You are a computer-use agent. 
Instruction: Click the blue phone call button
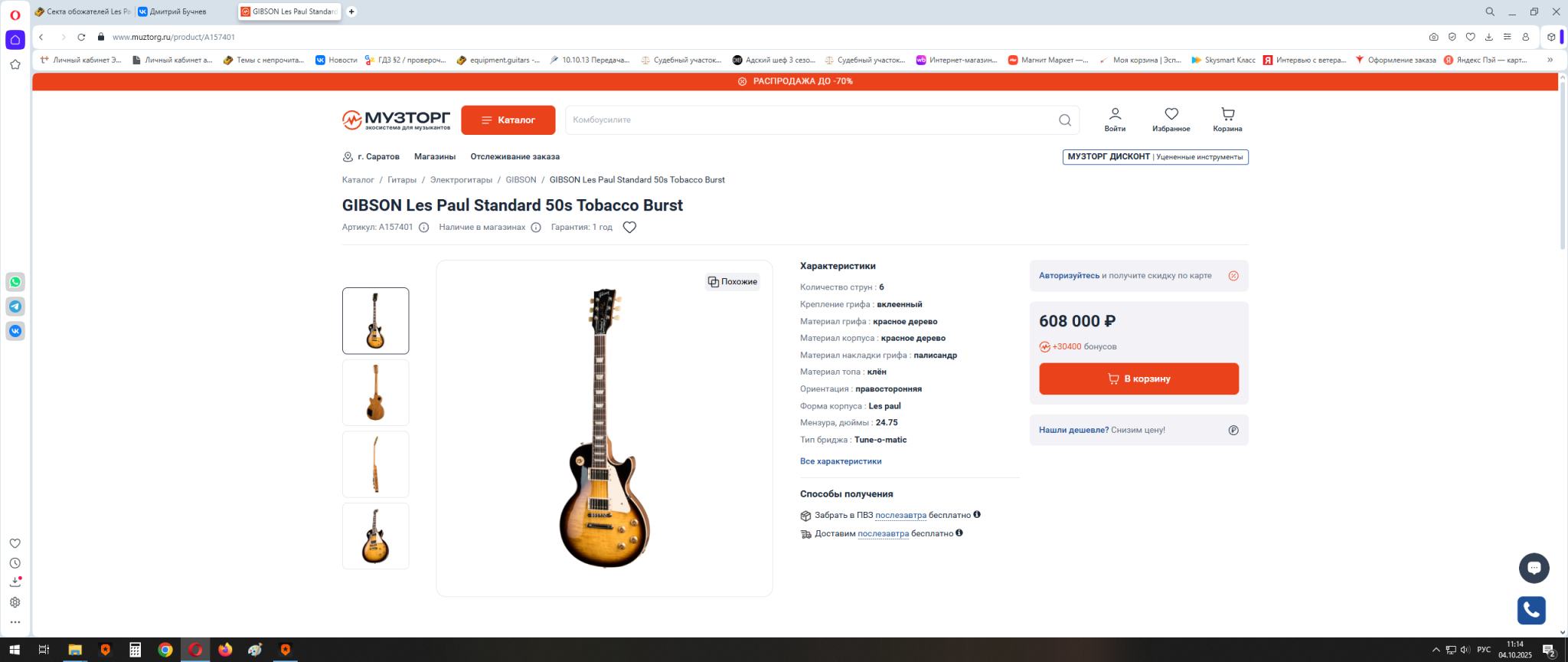pos(1531,610)
